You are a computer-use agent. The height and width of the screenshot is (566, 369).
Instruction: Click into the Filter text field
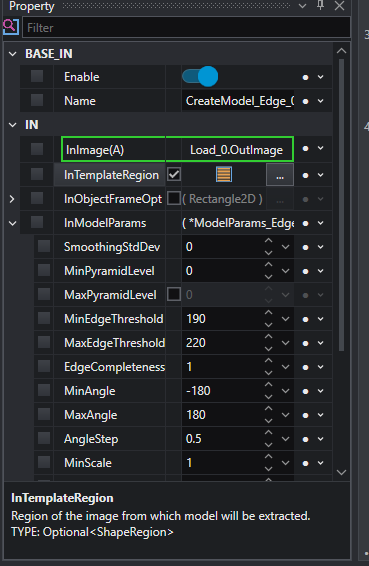(x=186, y=27)
